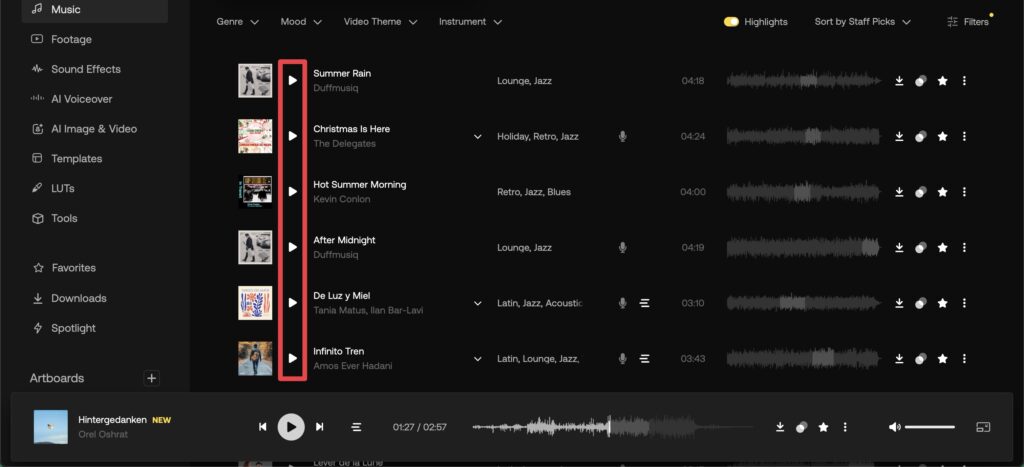Skip to next track in player bar
This screenshot has width=1024, height=467.
(319, 427)
